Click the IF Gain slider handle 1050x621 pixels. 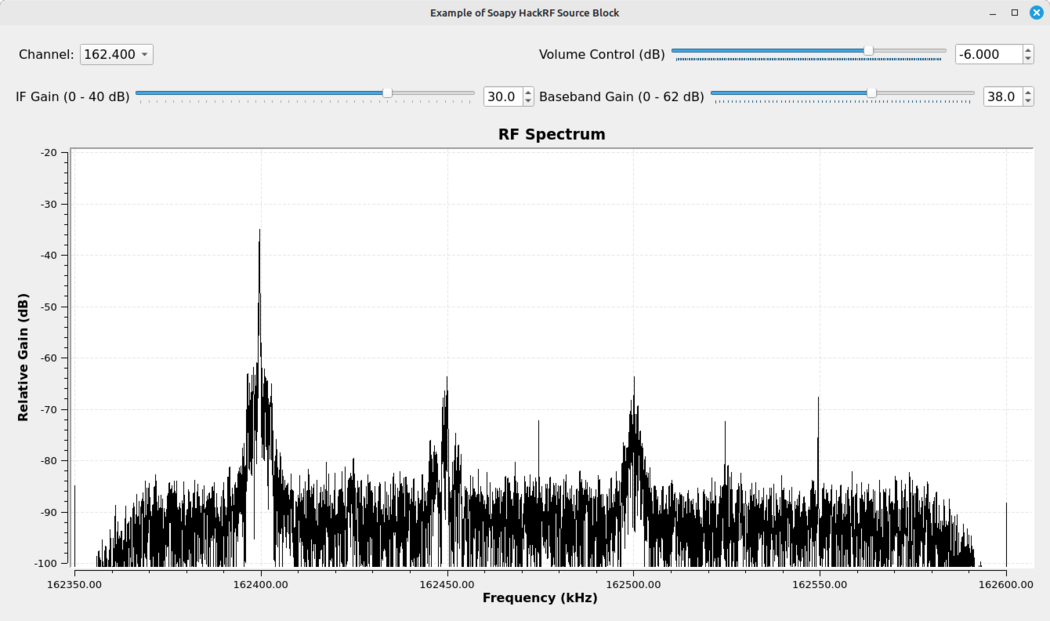coord(388,92)
